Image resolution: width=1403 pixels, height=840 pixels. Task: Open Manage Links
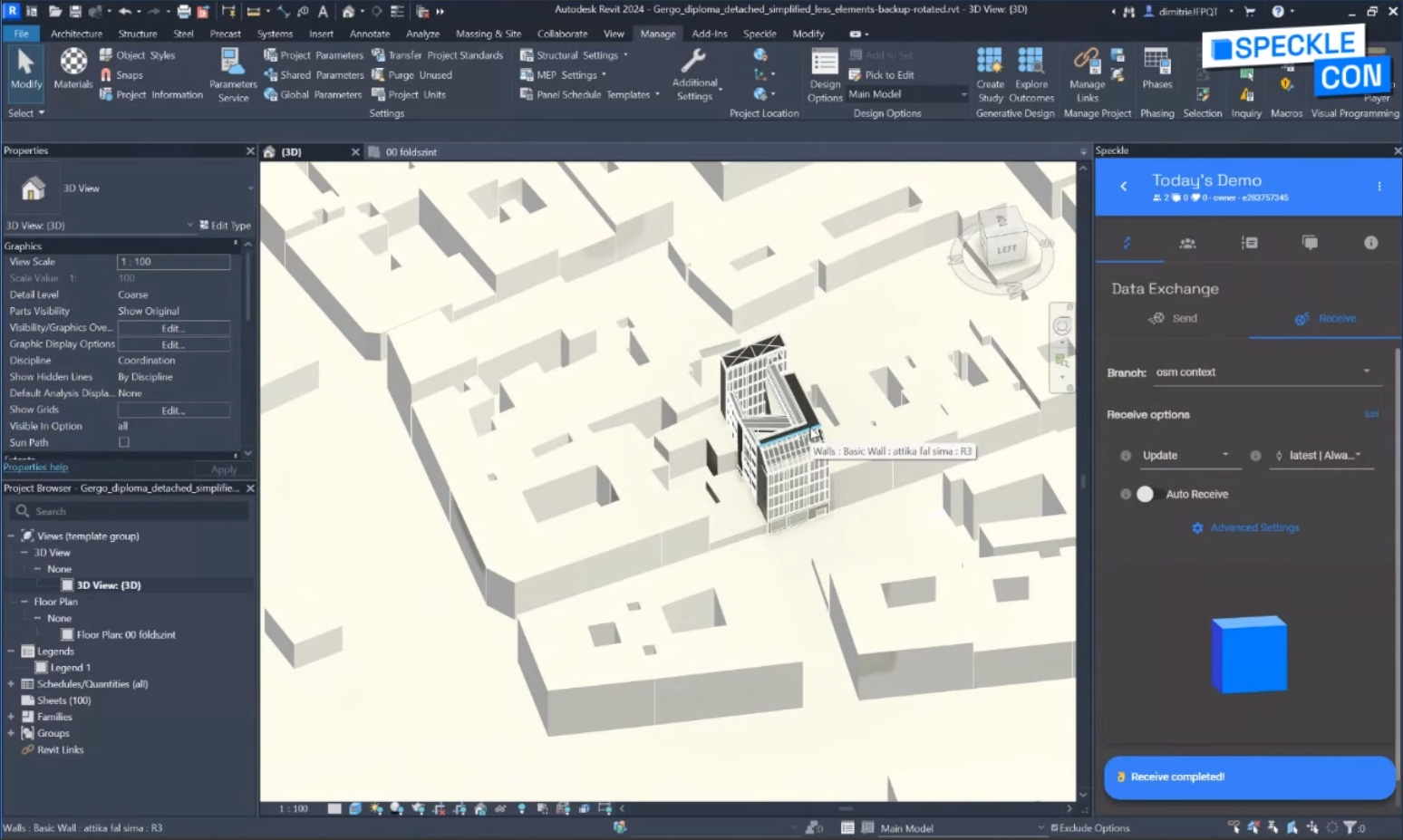coord(1087,75)
